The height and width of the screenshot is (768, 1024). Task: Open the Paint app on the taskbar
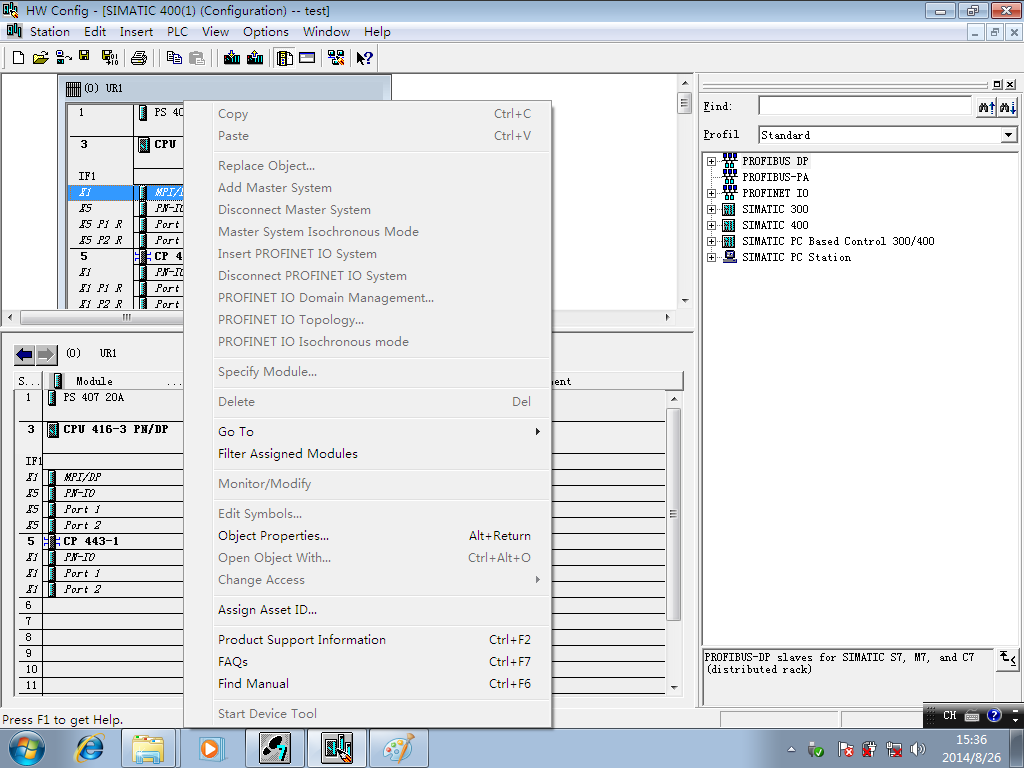point(399,748)
